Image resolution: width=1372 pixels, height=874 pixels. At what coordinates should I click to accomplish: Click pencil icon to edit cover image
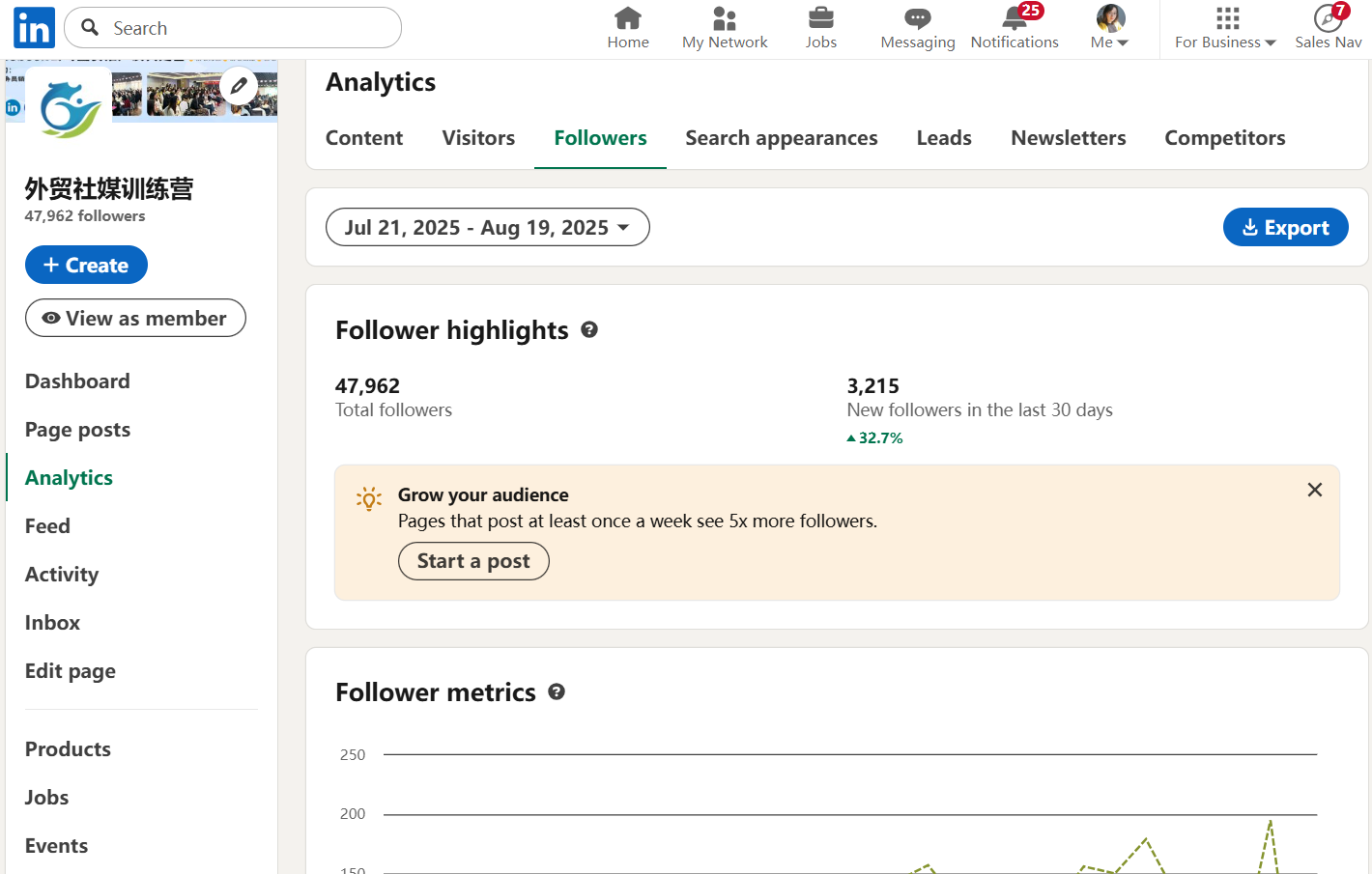coord(239,87)
